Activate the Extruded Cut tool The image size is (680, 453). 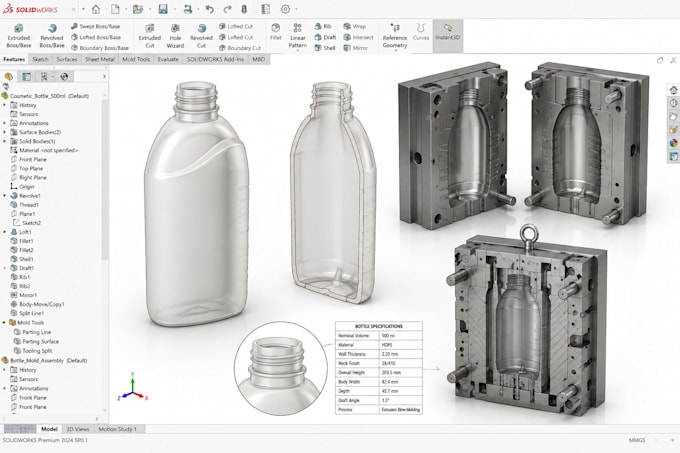[150, 36]
